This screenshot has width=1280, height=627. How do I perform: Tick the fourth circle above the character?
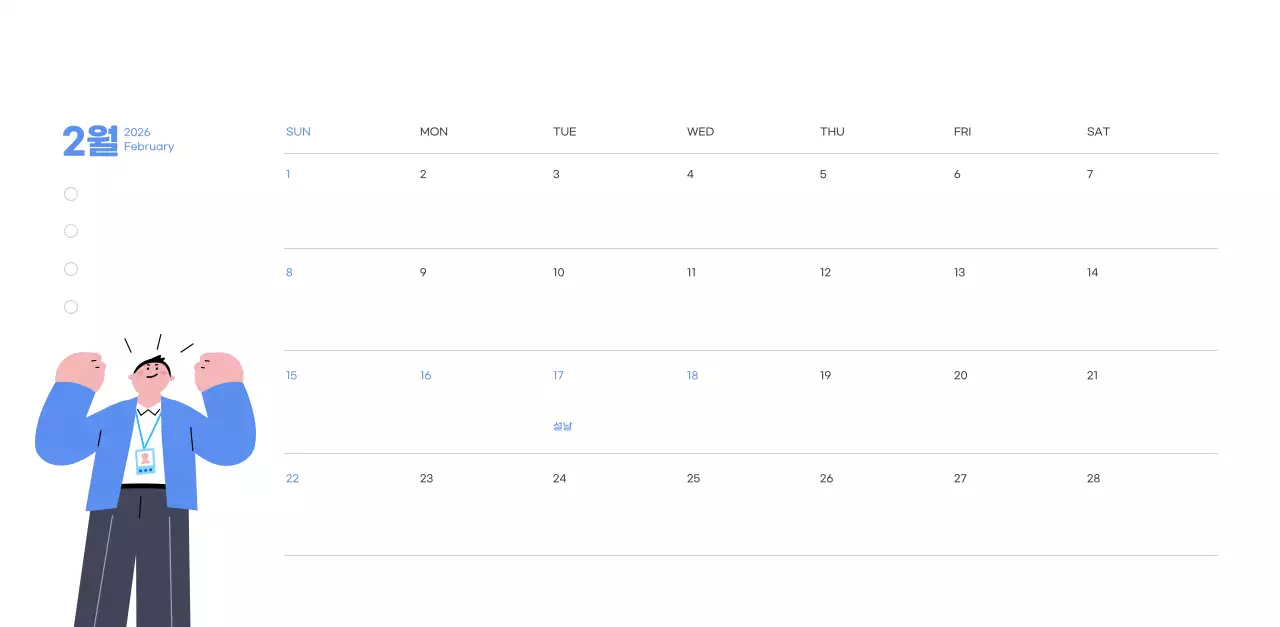tap(71, 307)
